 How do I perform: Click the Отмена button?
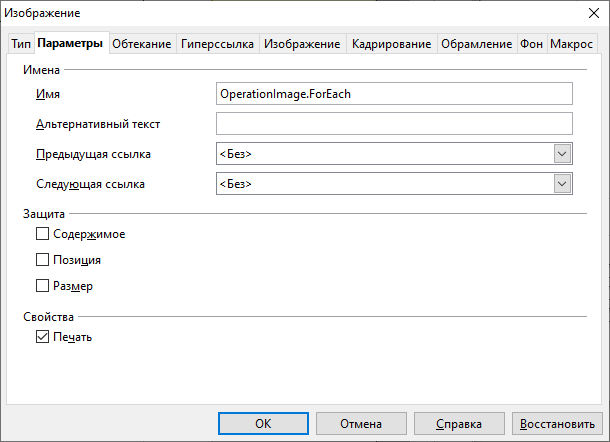tap(360, 424)
